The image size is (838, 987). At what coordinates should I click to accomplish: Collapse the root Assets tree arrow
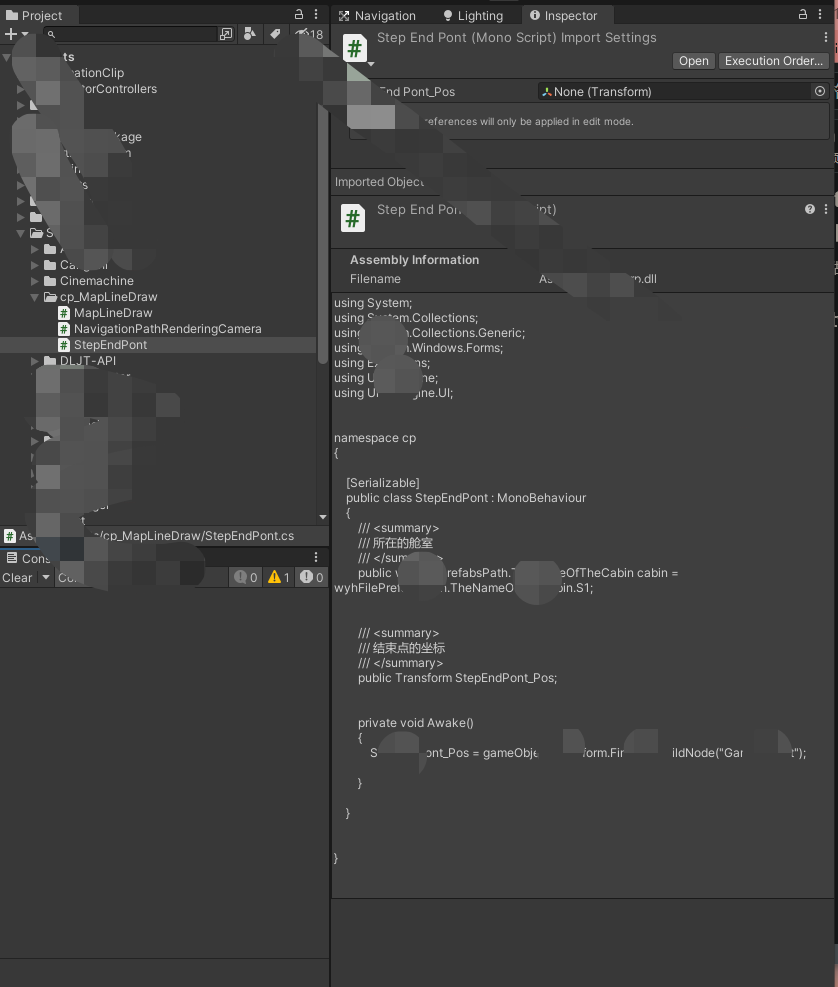pos(6,57)
